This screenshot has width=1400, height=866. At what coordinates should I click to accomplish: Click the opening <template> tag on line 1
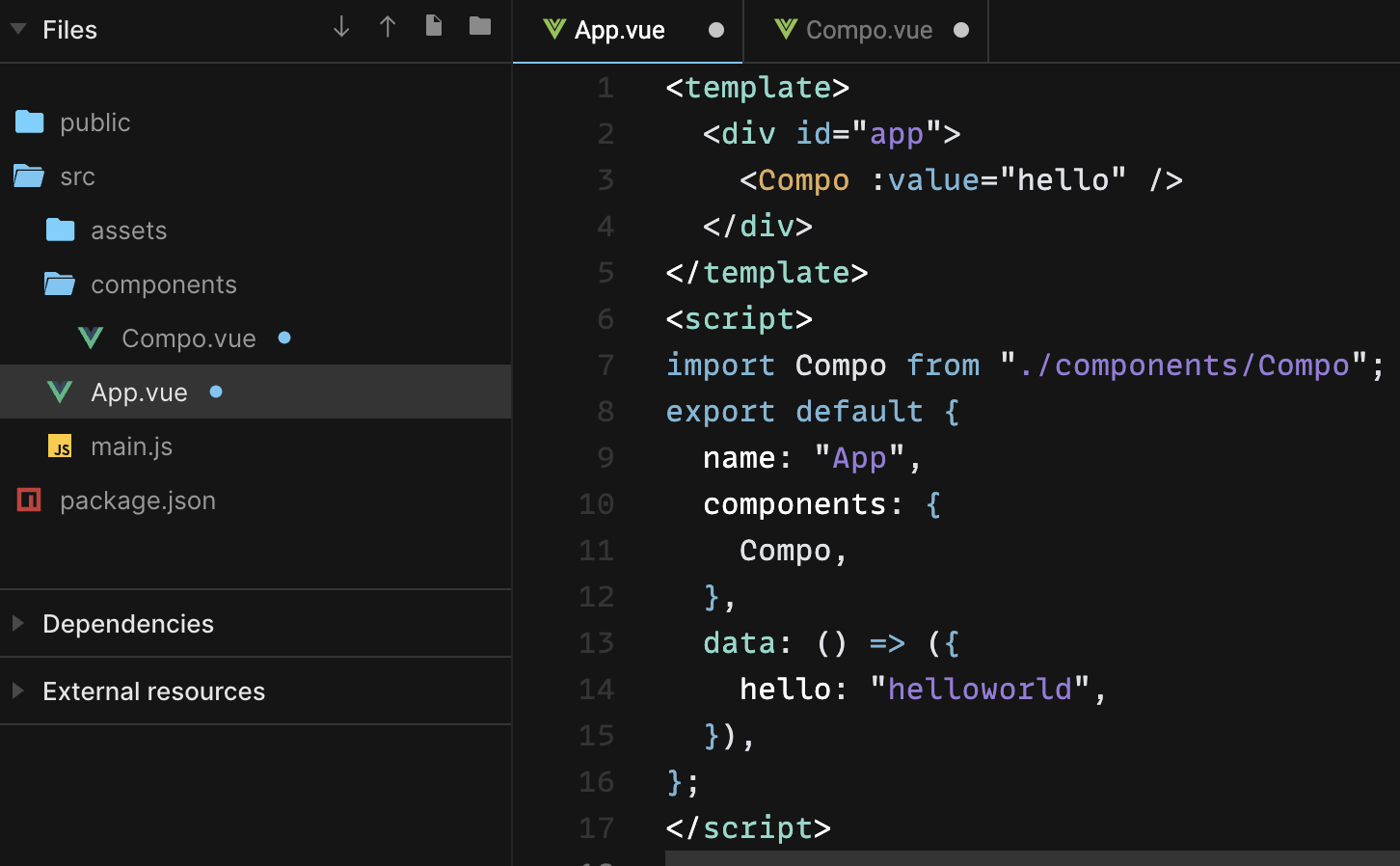pos(758,88)
